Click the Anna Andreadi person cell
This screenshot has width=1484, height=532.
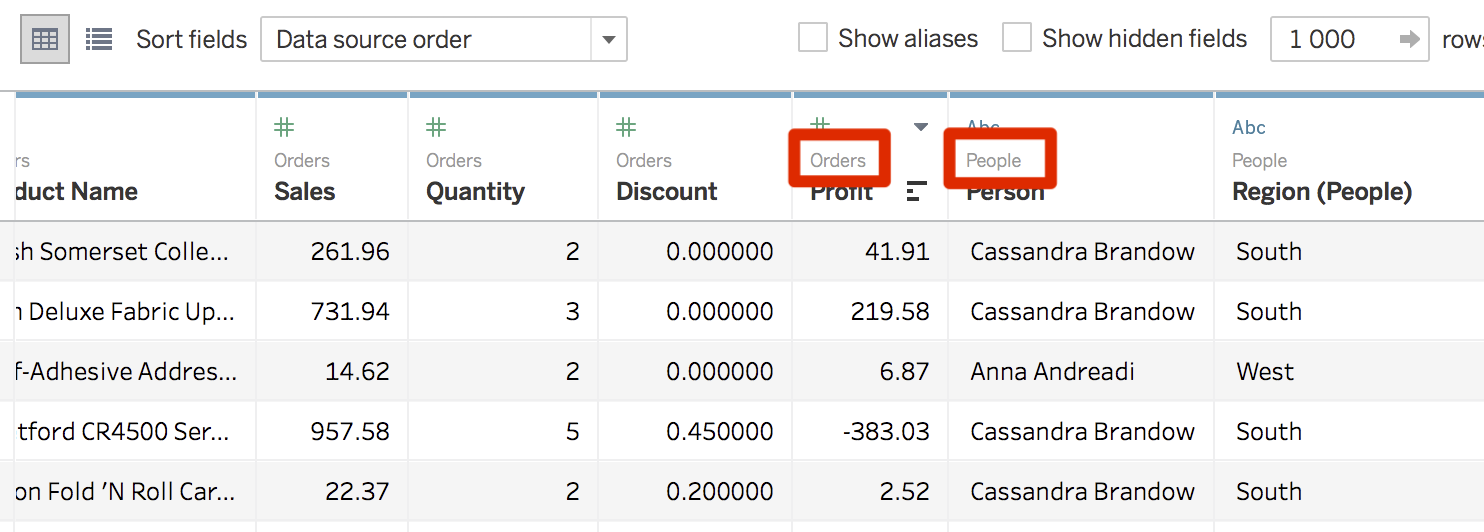(1052, 372)
